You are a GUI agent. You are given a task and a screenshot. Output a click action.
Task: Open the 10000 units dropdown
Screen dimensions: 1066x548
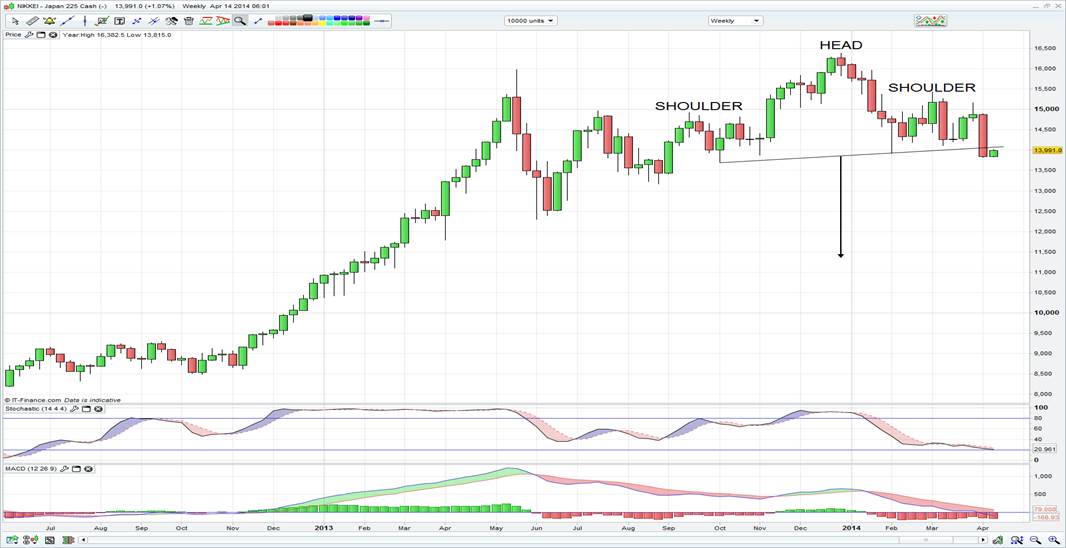tap(530, 21)
